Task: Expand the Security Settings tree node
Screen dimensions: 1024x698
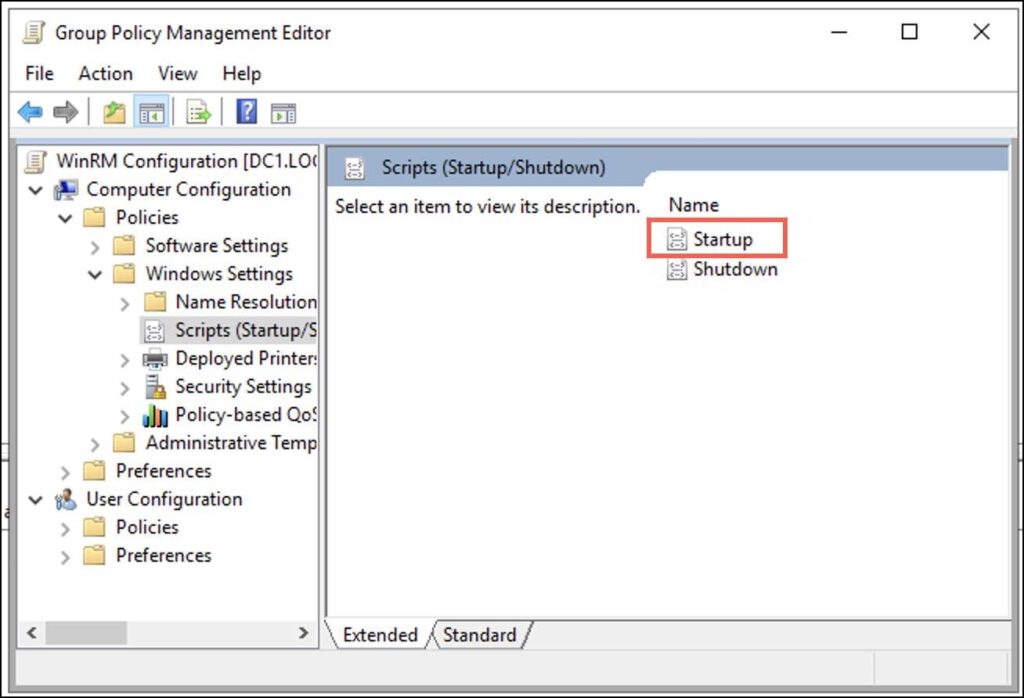Action: [123, 386]
